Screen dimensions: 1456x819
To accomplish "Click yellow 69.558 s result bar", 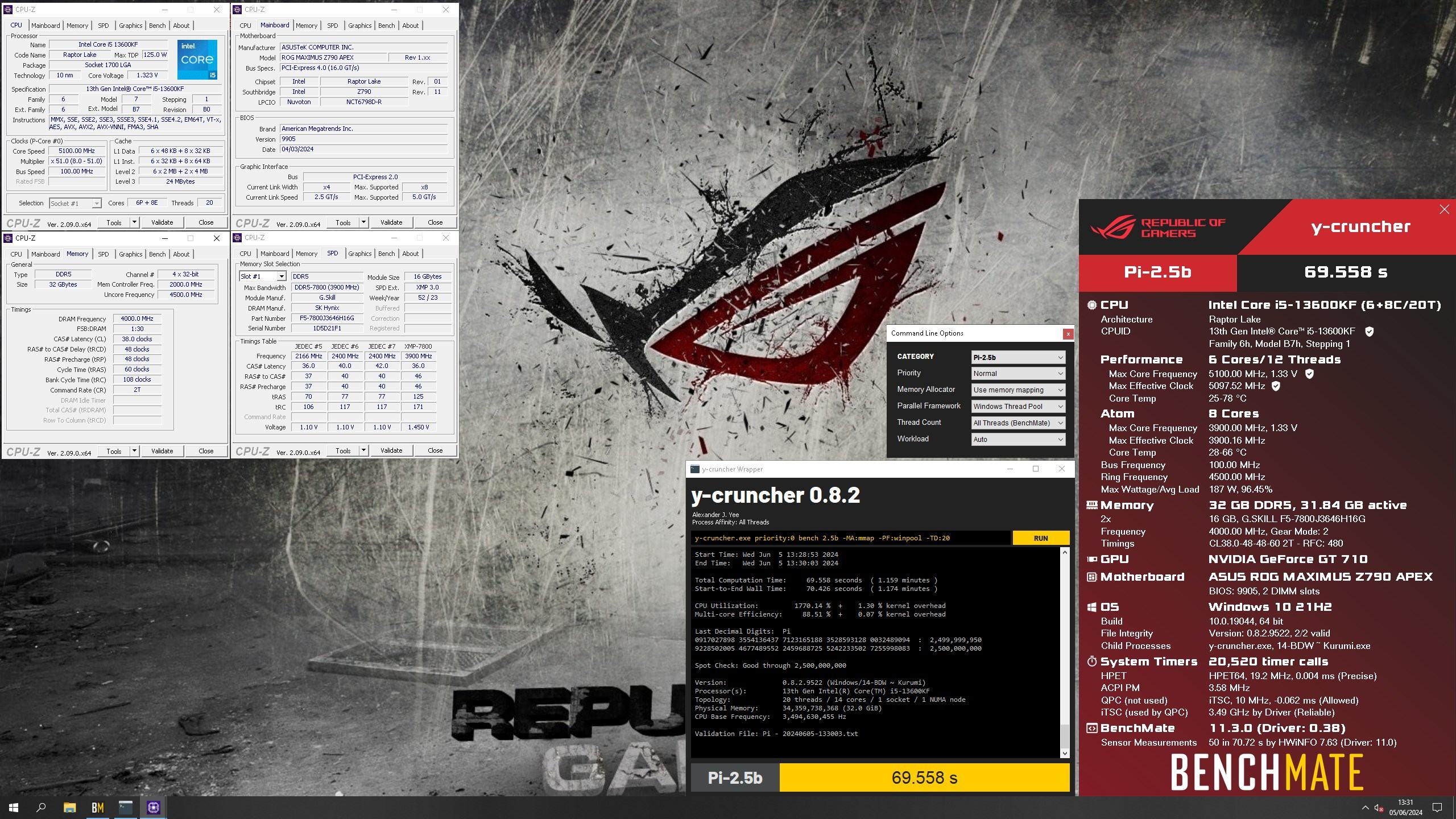I will [924, 777].
